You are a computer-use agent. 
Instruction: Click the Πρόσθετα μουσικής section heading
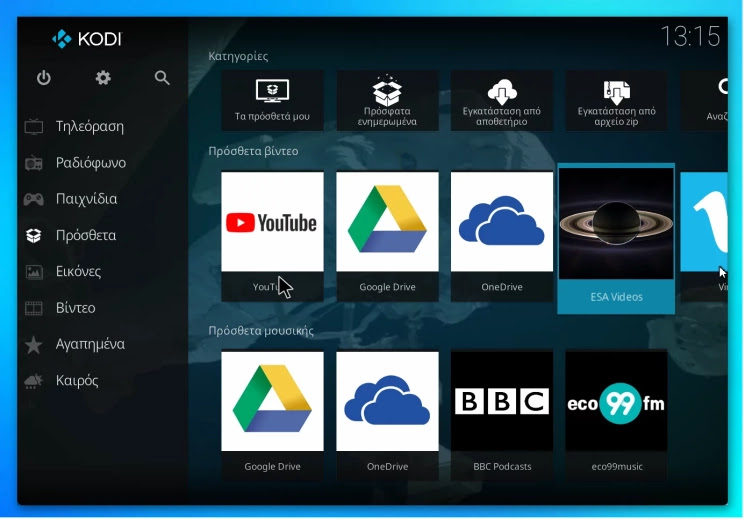pos(261,331)
